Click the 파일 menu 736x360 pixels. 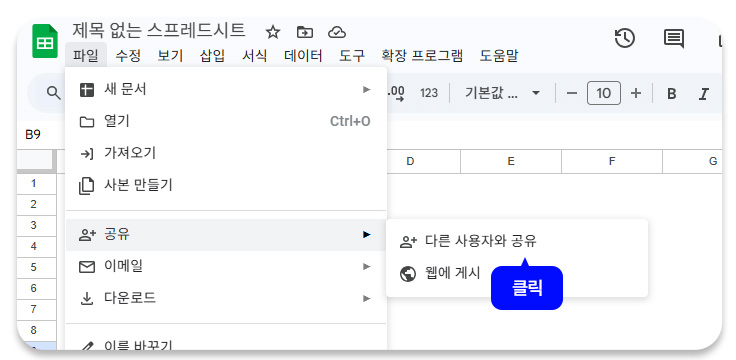point(86,56)
